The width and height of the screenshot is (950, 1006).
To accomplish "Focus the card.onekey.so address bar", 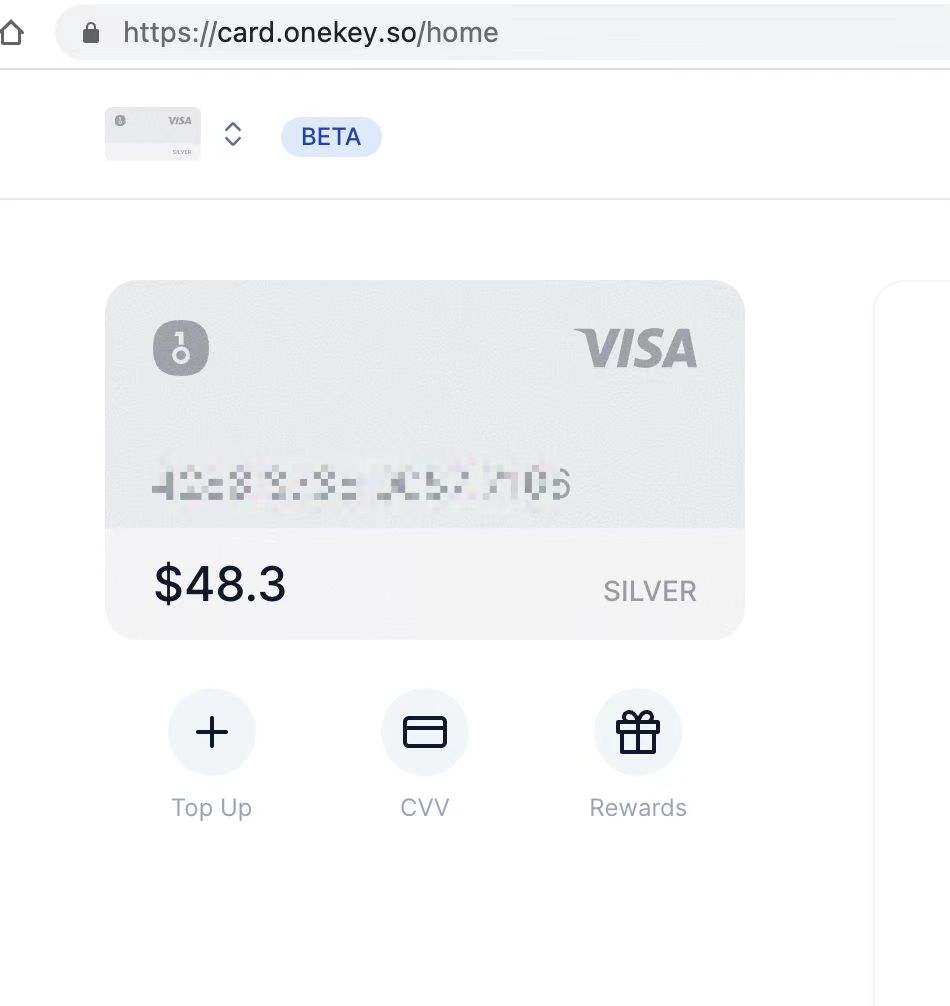I will [502, 33].
